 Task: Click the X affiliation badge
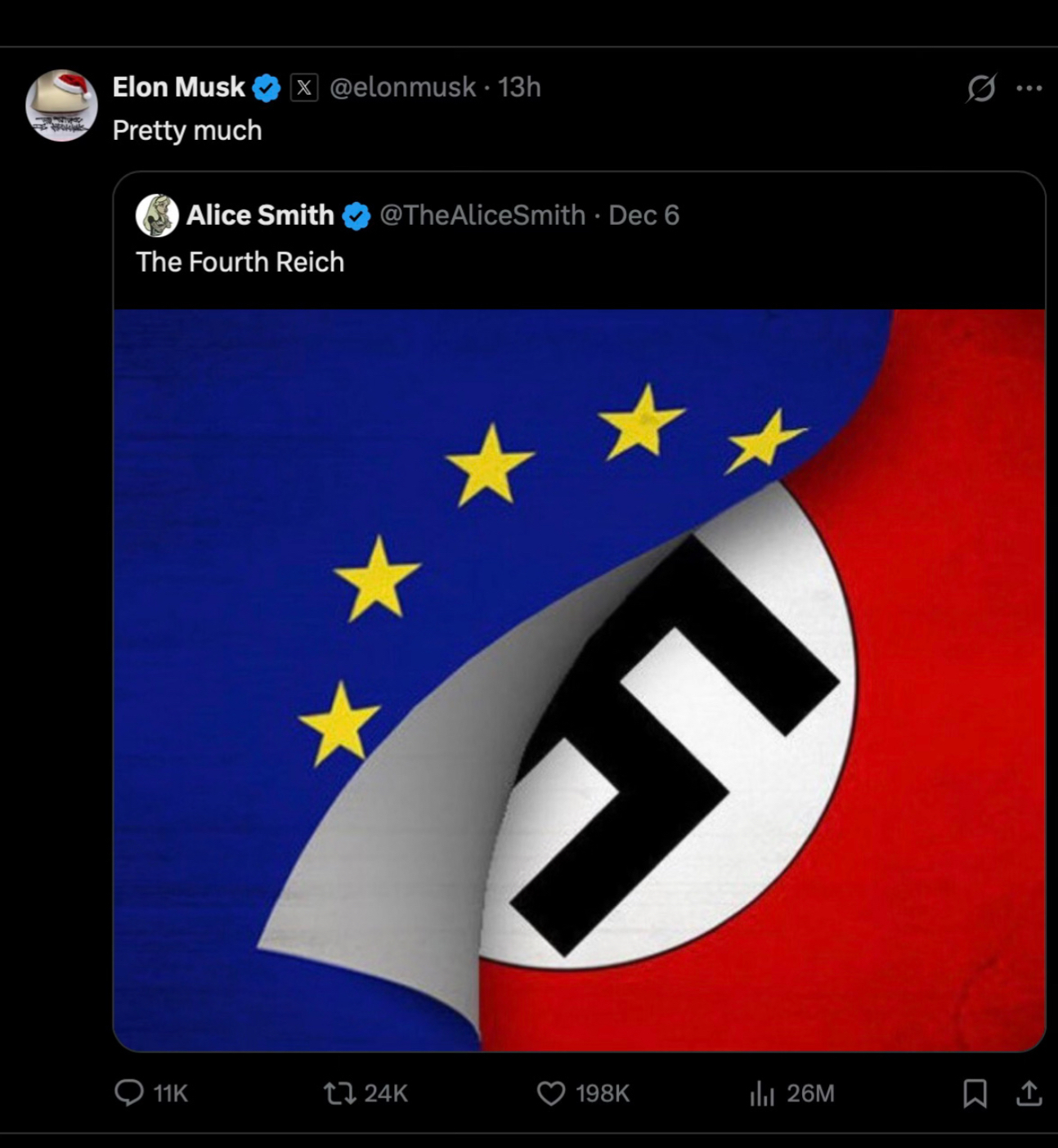coord(304,87)
